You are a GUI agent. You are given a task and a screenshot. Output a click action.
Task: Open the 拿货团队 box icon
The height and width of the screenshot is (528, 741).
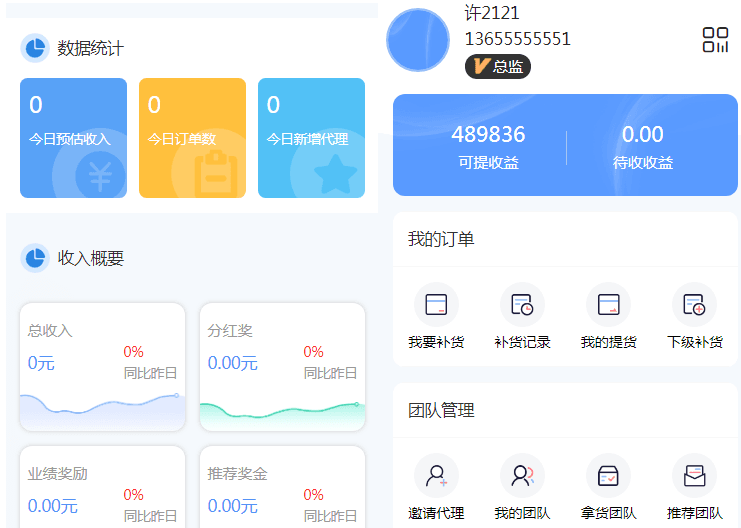[x=608, y=476]
